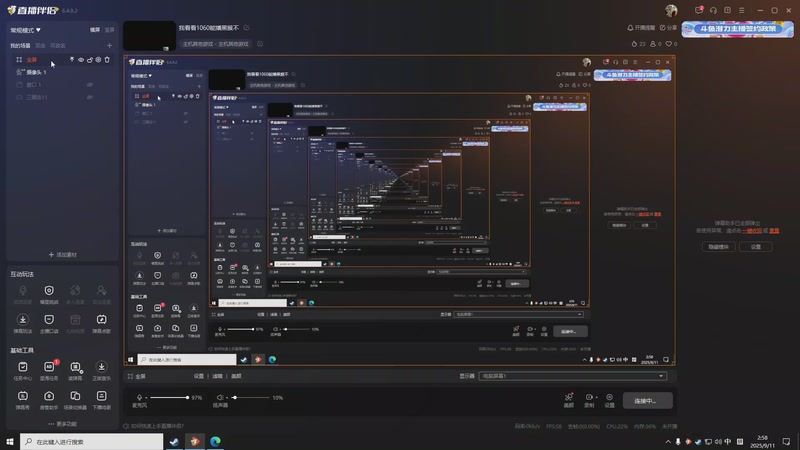
Task: Click the 分享 share button
Action: [x=668, y=28]
